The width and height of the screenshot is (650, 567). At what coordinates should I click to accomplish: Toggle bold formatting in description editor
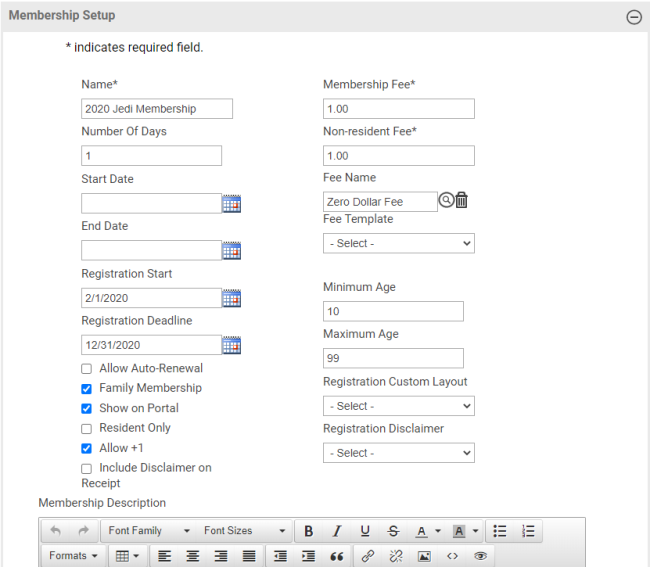point(309,531)
